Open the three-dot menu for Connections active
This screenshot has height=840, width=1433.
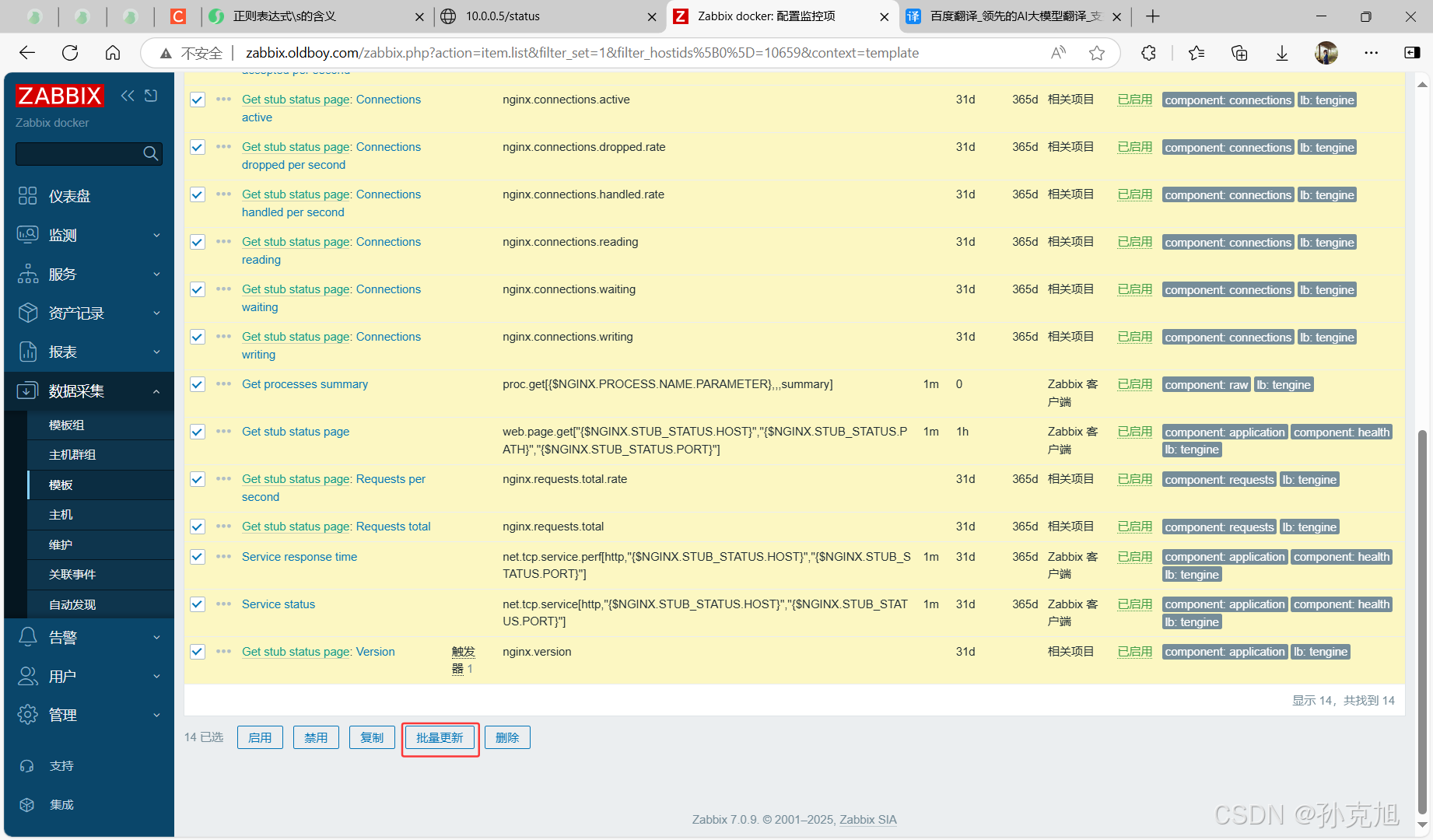tap(224, 99)
